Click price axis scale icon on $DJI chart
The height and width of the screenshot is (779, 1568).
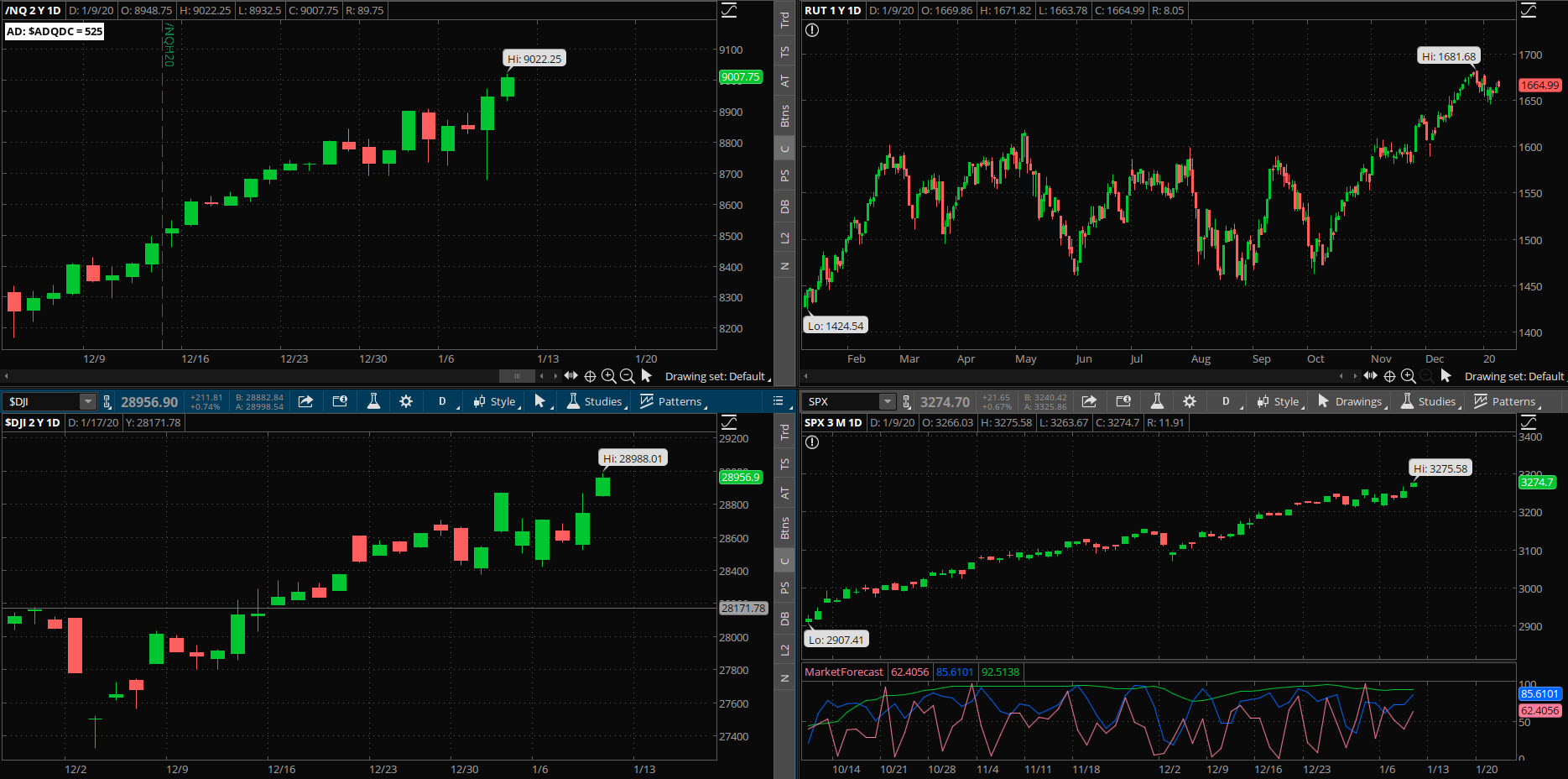pos(730,422)
